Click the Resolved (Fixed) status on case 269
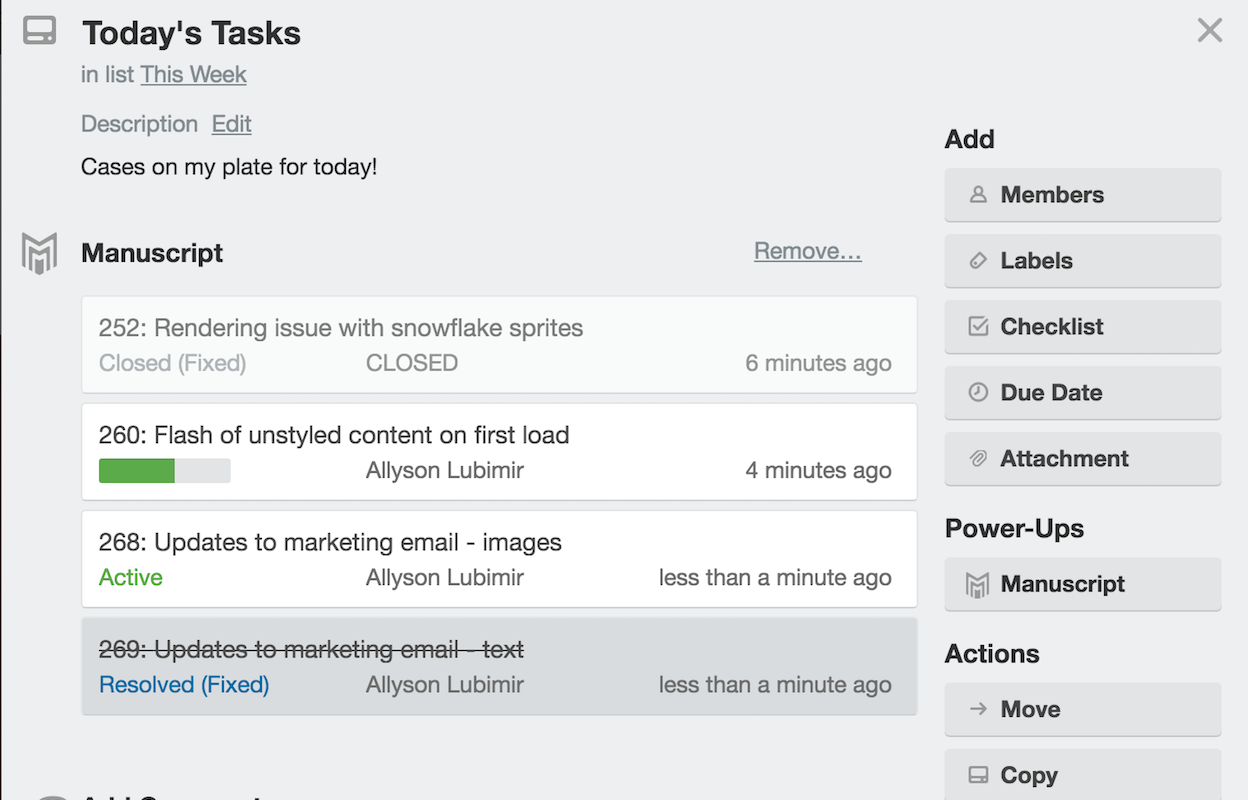 184,684
